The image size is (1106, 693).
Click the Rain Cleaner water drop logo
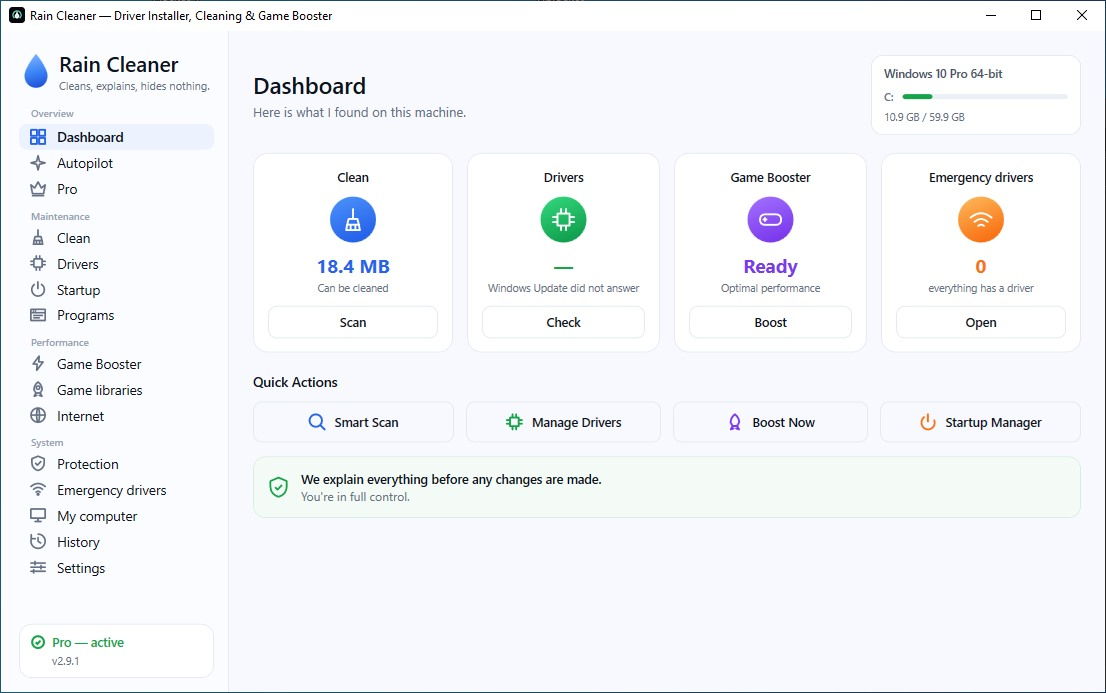(x=36, y=71)
